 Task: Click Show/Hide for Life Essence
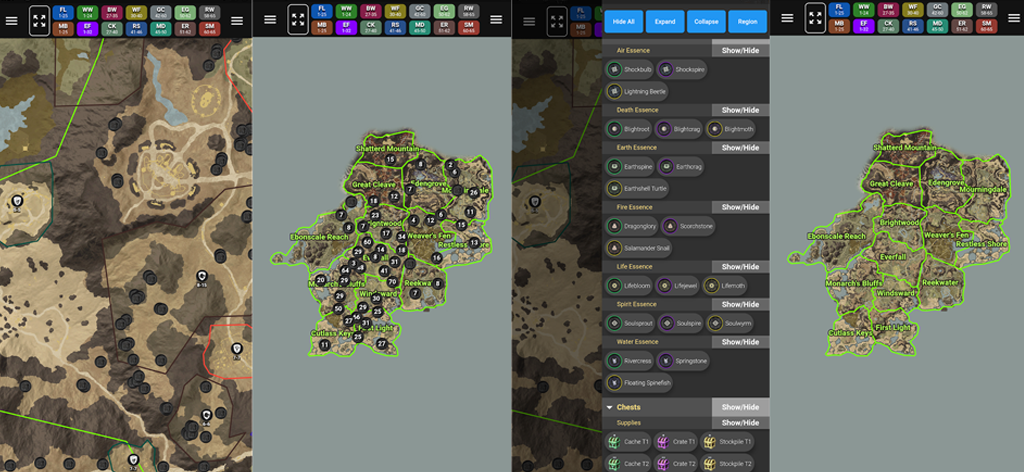pyautogui.click(x=740, y=266)
